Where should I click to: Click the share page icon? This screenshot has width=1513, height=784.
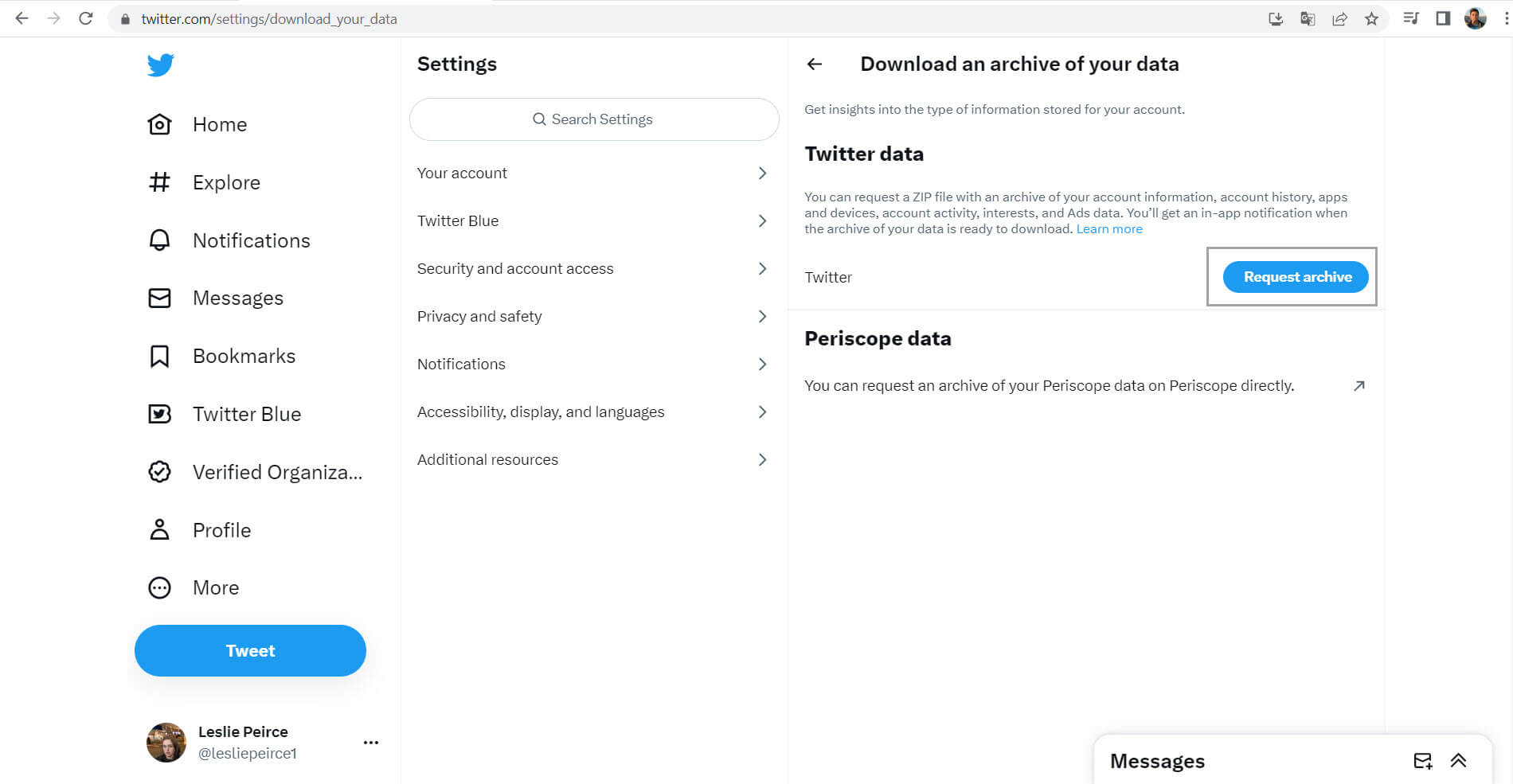pyautogui.click(x=1339, y=18)
